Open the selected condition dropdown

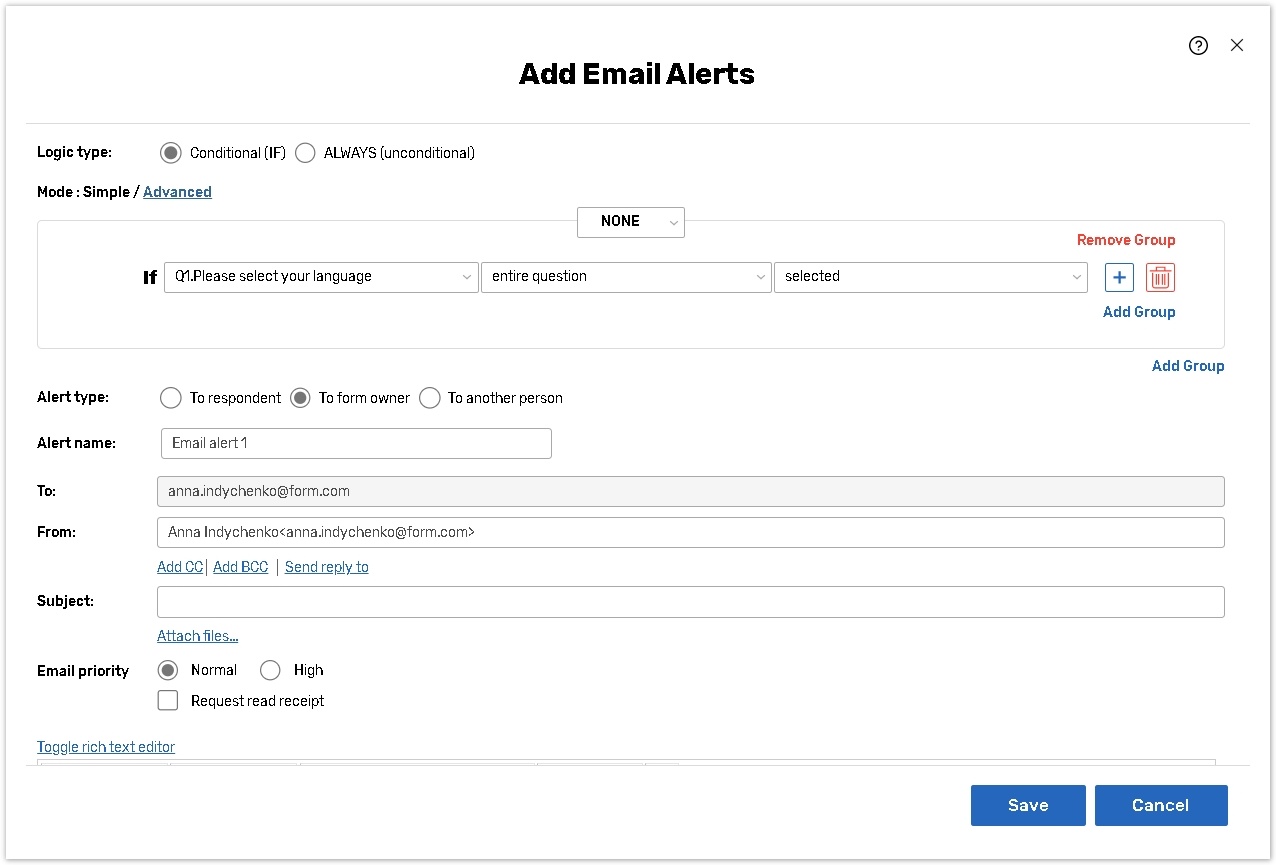click(930, 277)
